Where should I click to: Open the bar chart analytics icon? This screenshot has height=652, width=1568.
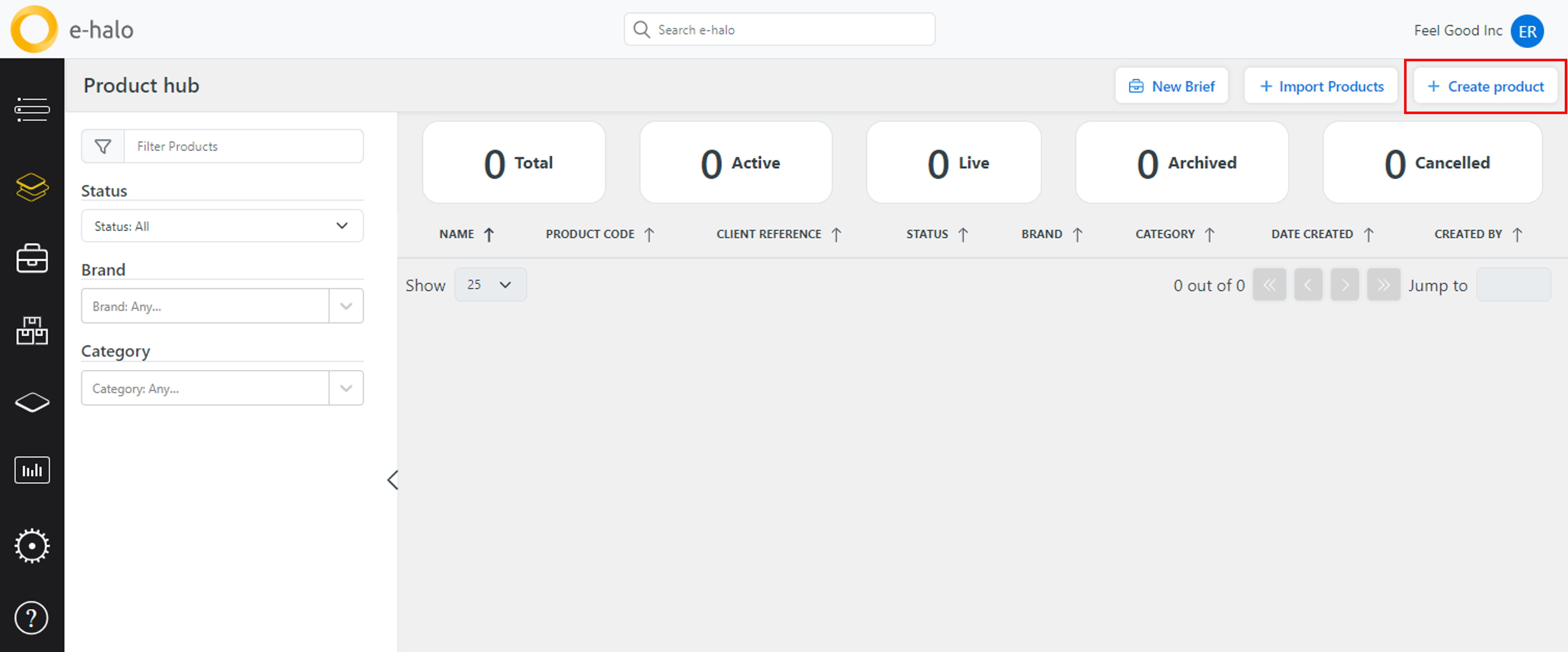pos(32,469)
